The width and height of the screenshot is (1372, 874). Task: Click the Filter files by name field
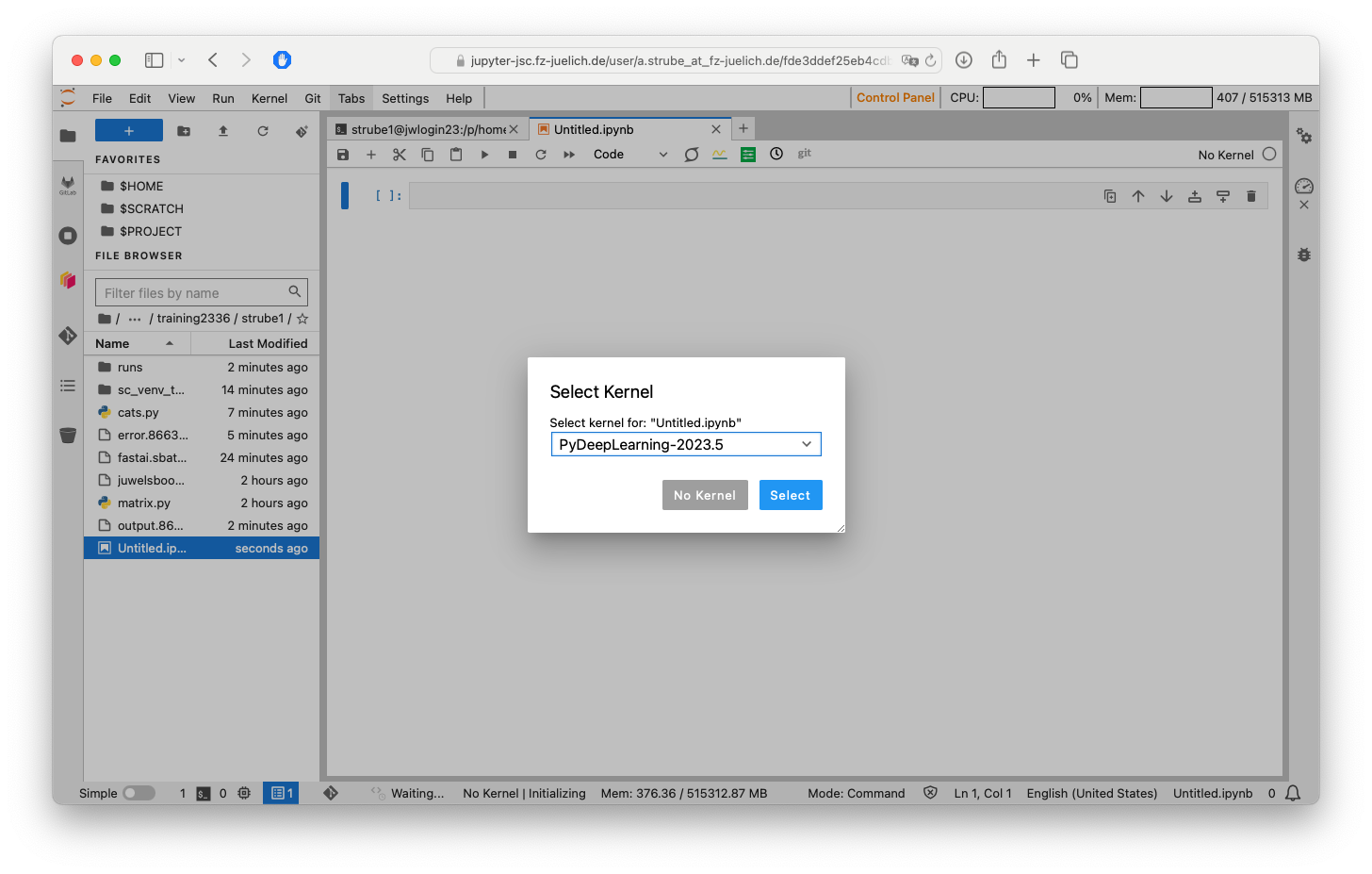[193, 293]
